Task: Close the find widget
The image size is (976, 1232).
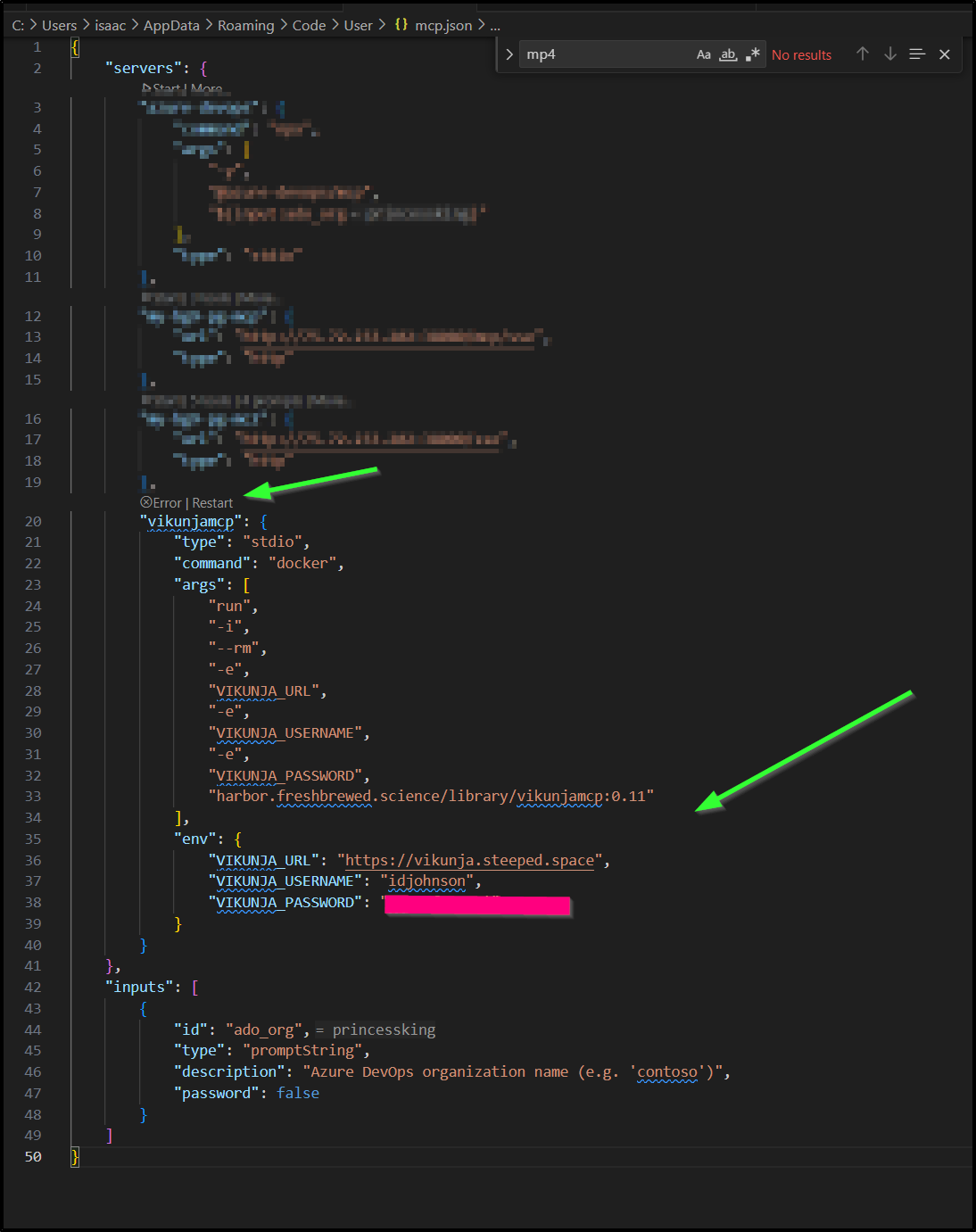Action: point(945,54)
